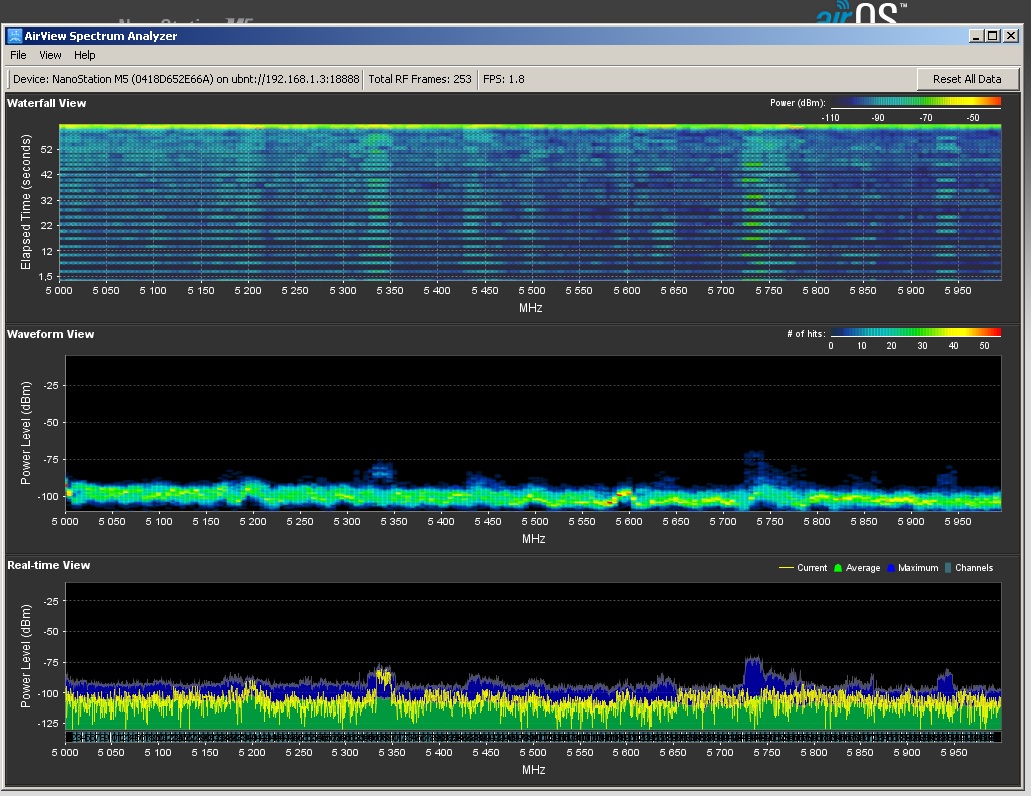Image resolution: width=1031 pixels, height=796 pixels.
Task: Click the airOS logo above the window
Action: click(860, 12)
